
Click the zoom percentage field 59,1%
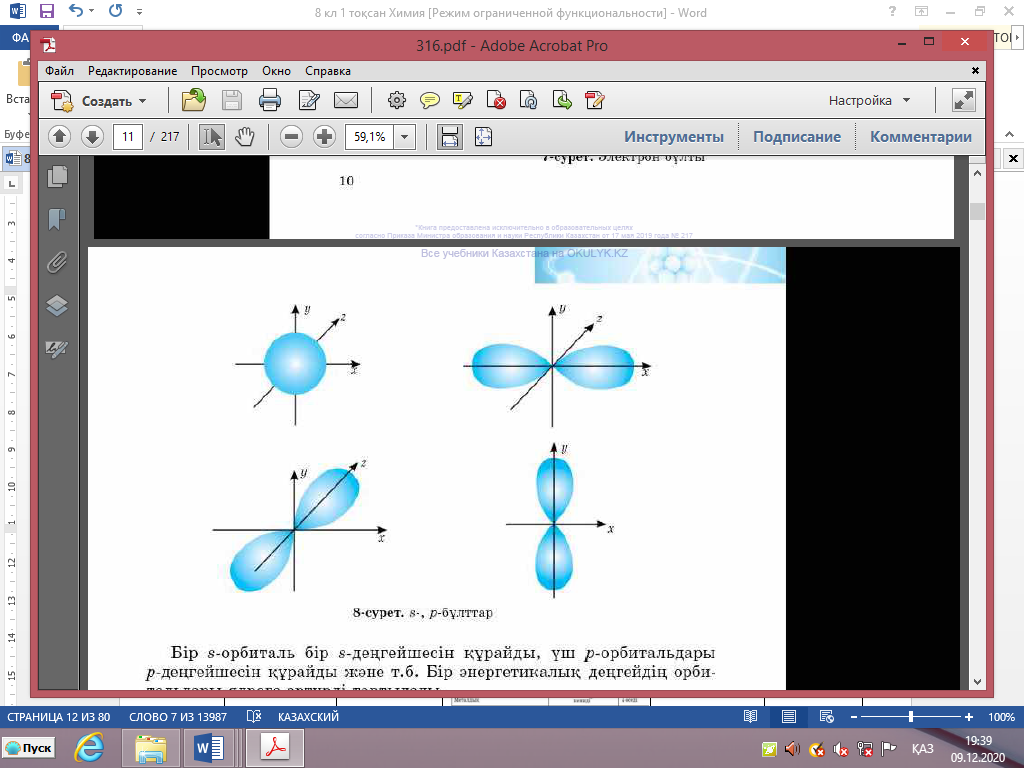point(370,136)
